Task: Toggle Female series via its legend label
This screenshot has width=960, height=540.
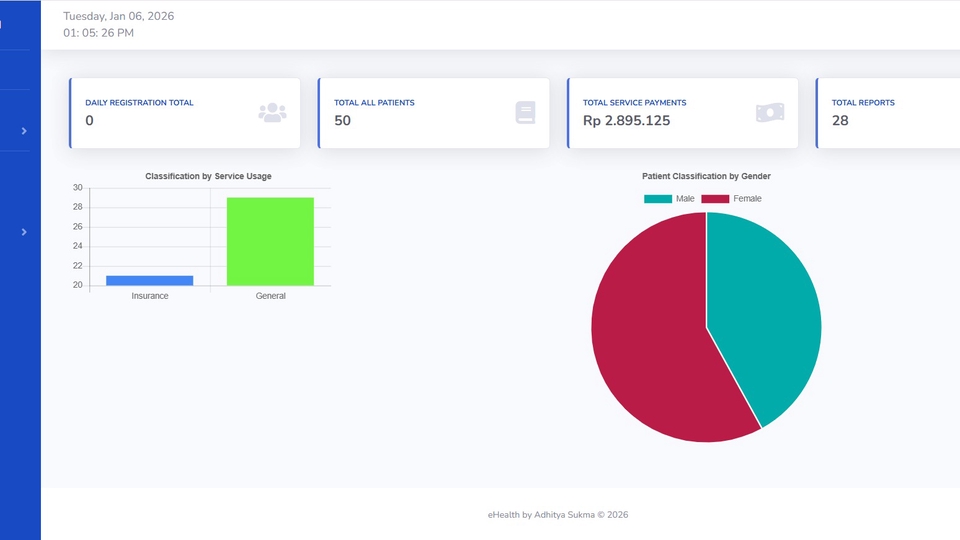Action: click(747, 199)
